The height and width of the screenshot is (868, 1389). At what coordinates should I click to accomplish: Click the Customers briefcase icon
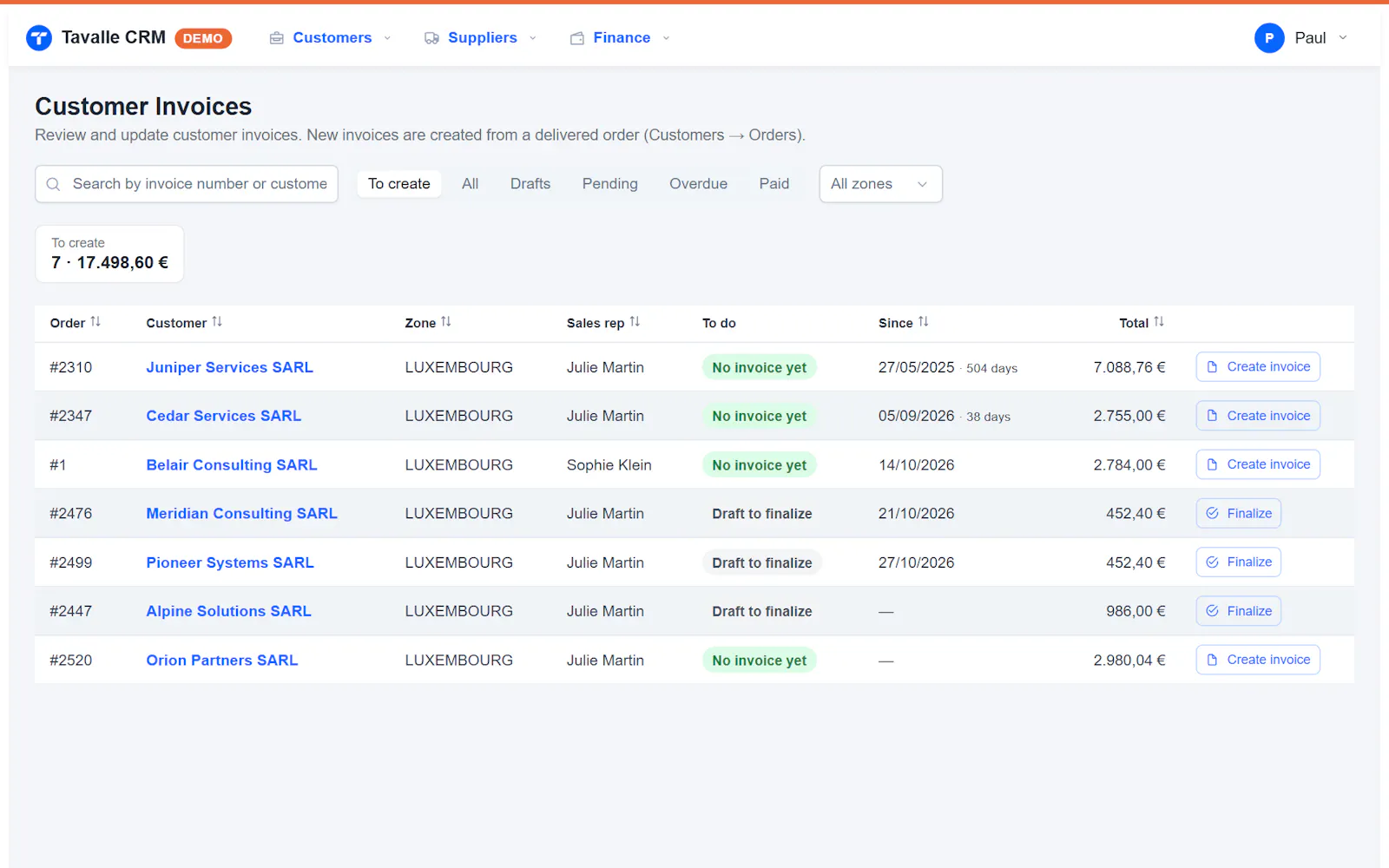coord(277,38)
